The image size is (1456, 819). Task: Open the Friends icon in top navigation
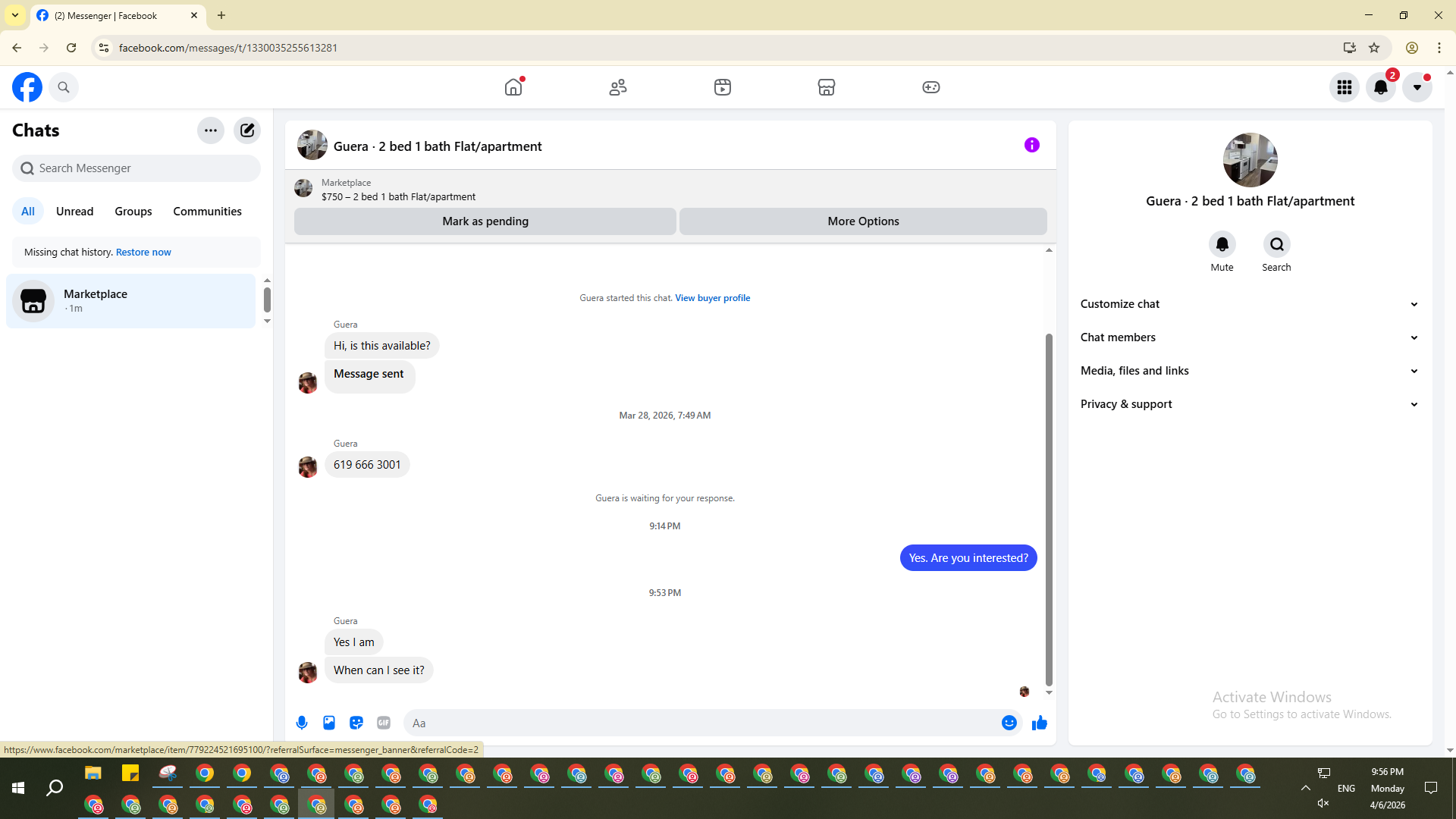(618, 87)
